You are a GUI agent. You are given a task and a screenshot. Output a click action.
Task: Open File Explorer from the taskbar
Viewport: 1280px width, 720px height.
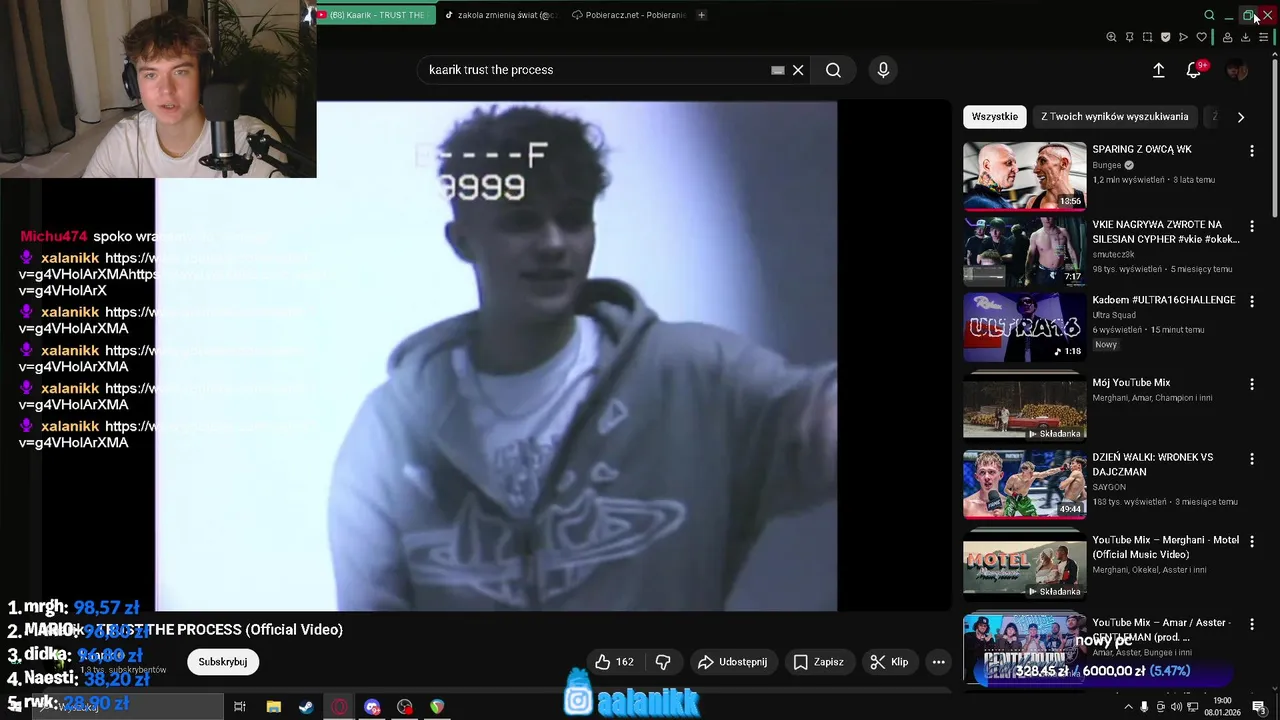tap(273, 707)
